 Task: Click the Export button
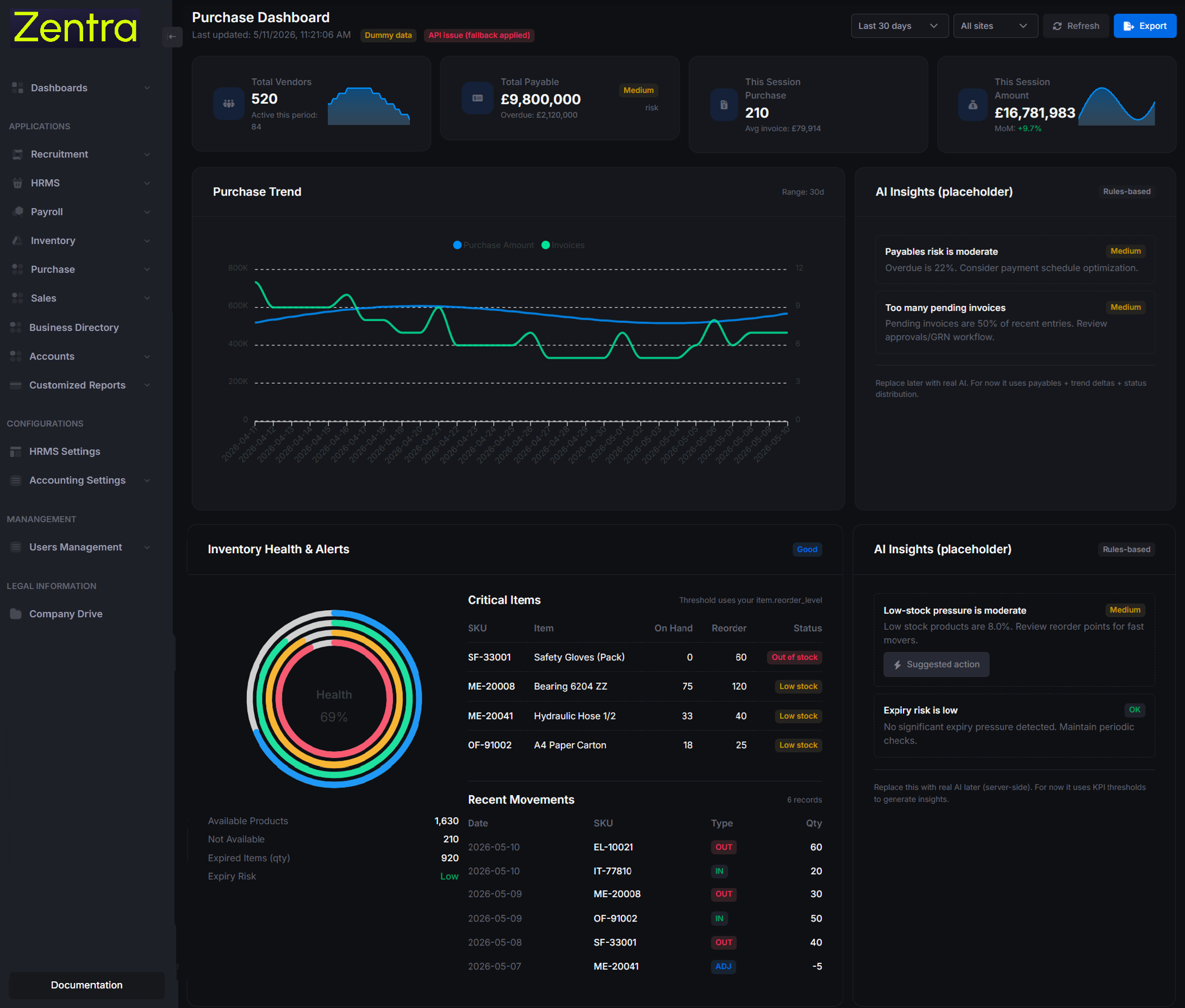click(x=1144, y=26)
